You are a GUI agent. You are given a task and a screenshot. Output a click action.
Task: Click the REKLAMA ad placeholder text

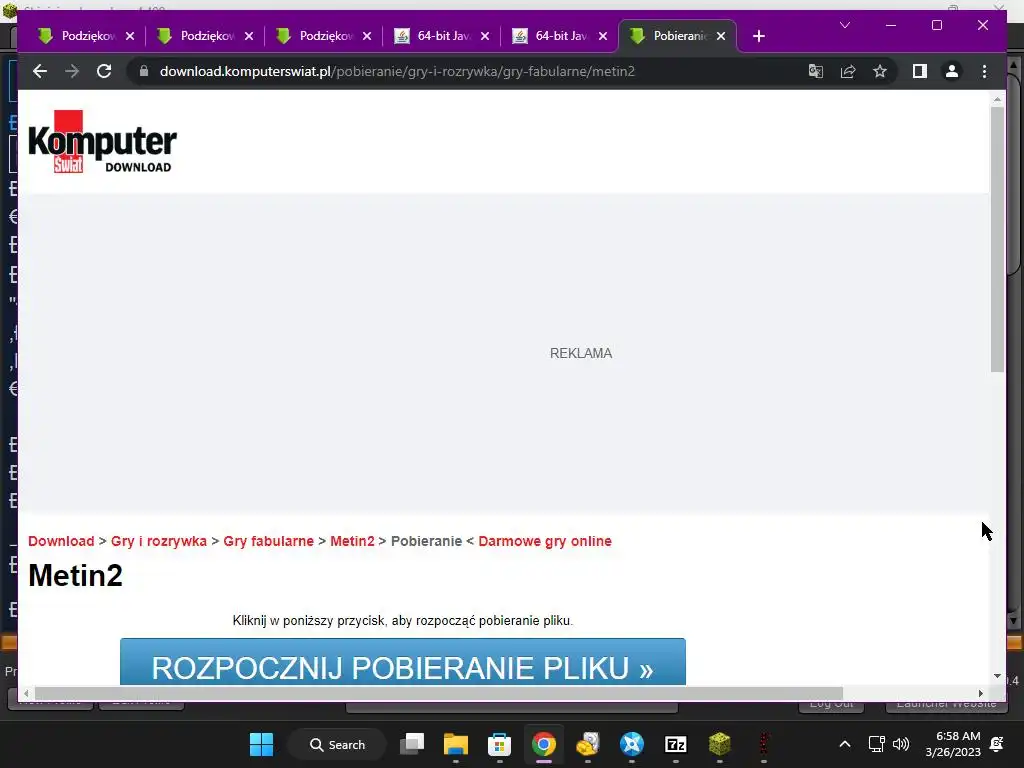tap(581, 353)
